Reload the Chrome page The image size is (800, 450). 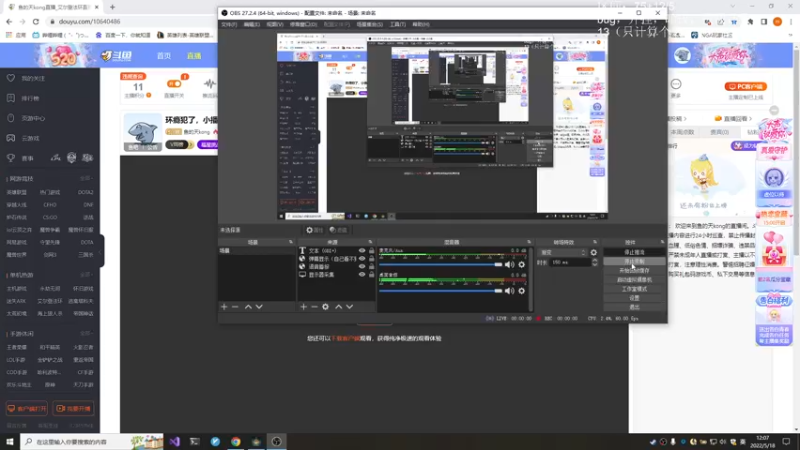coord(36,21)
